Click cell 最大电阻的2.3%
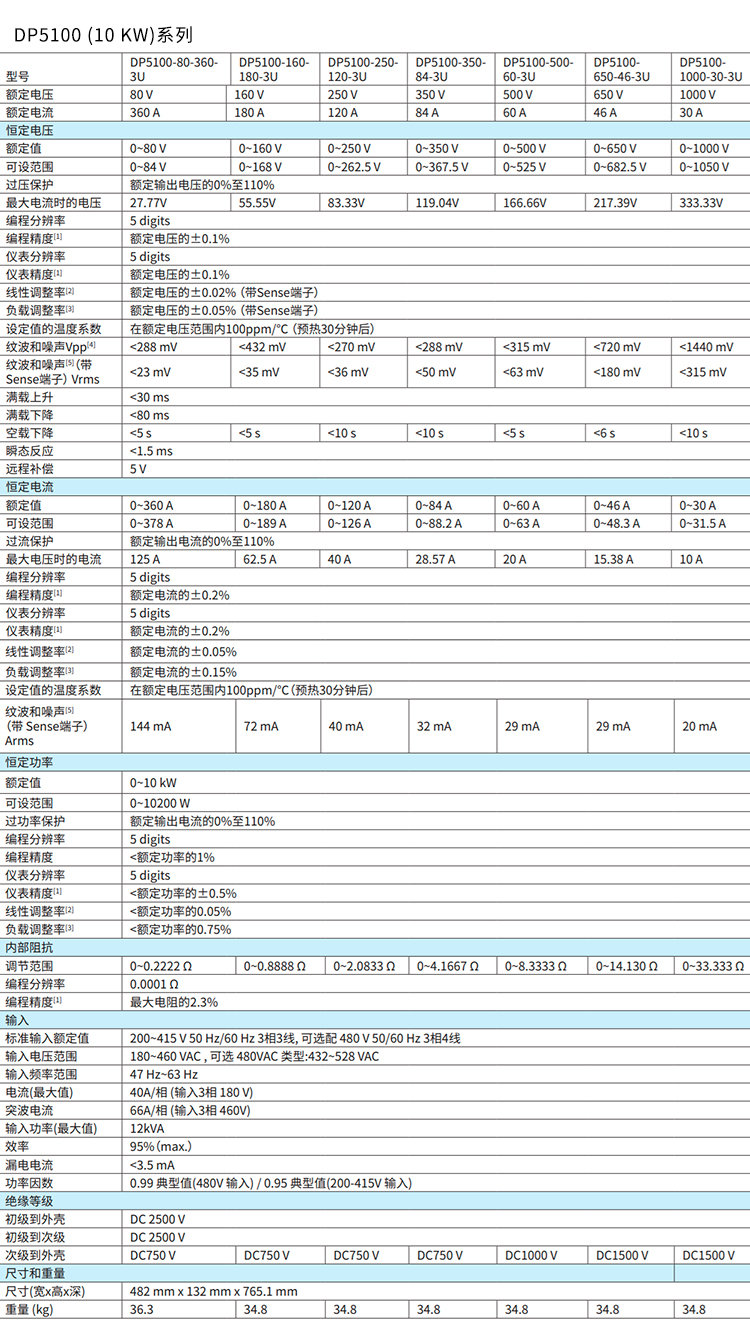This screenshot has width=750, height=1330. pyautogui.click(x=174, y=1002)
